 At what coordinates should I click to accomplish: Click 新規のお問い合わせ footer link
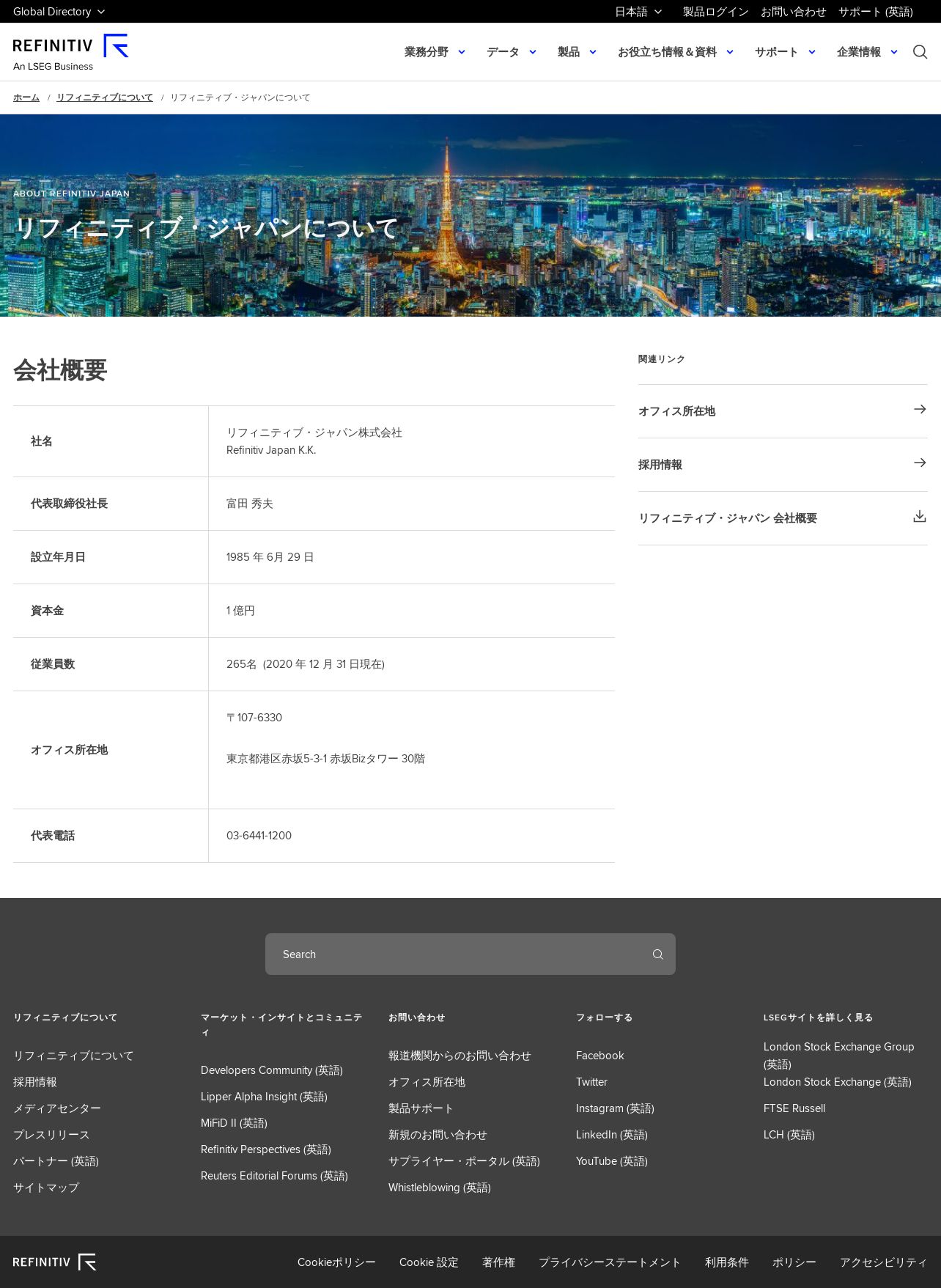(x=438, y=1135)
